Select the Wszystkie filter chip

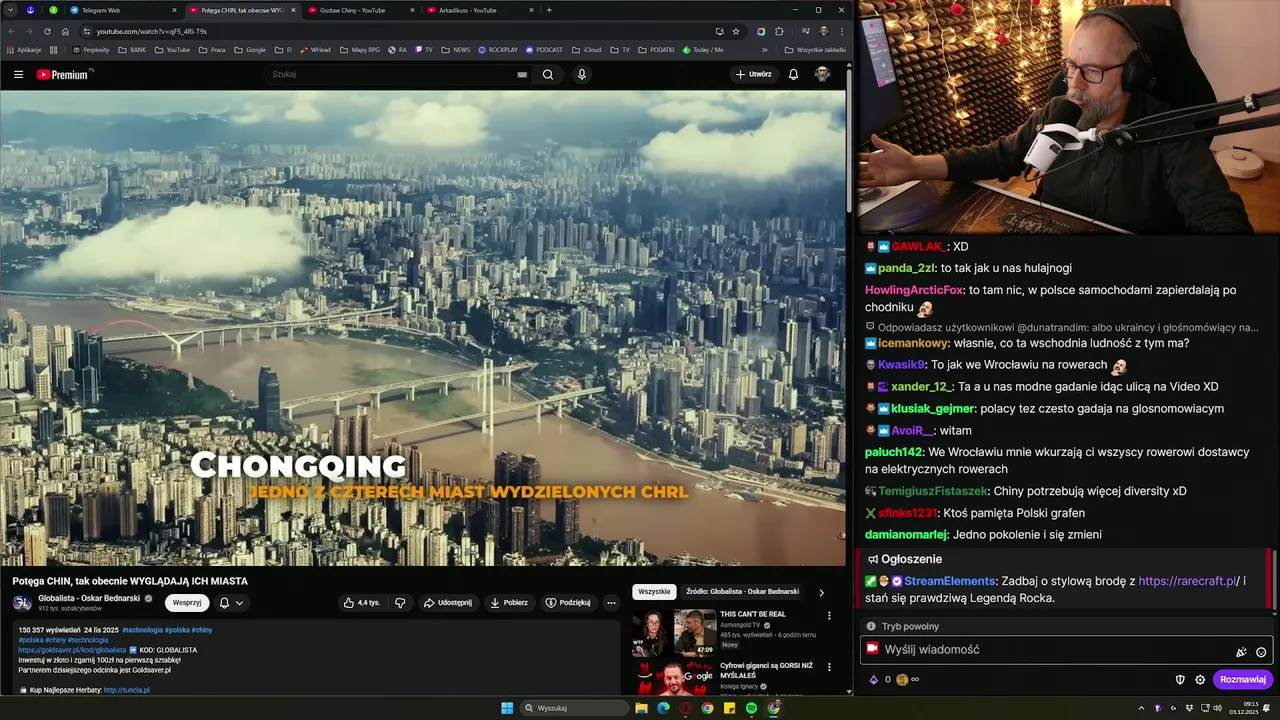(654, 592)
